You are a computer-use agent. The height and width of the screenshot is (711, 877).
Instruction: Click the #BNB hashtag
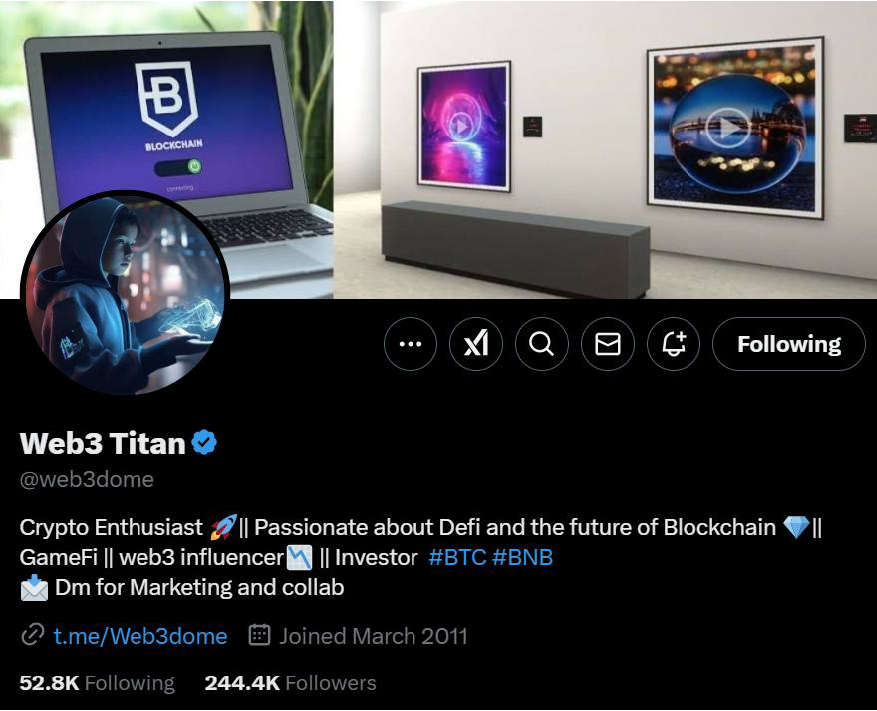click(522, 557)
